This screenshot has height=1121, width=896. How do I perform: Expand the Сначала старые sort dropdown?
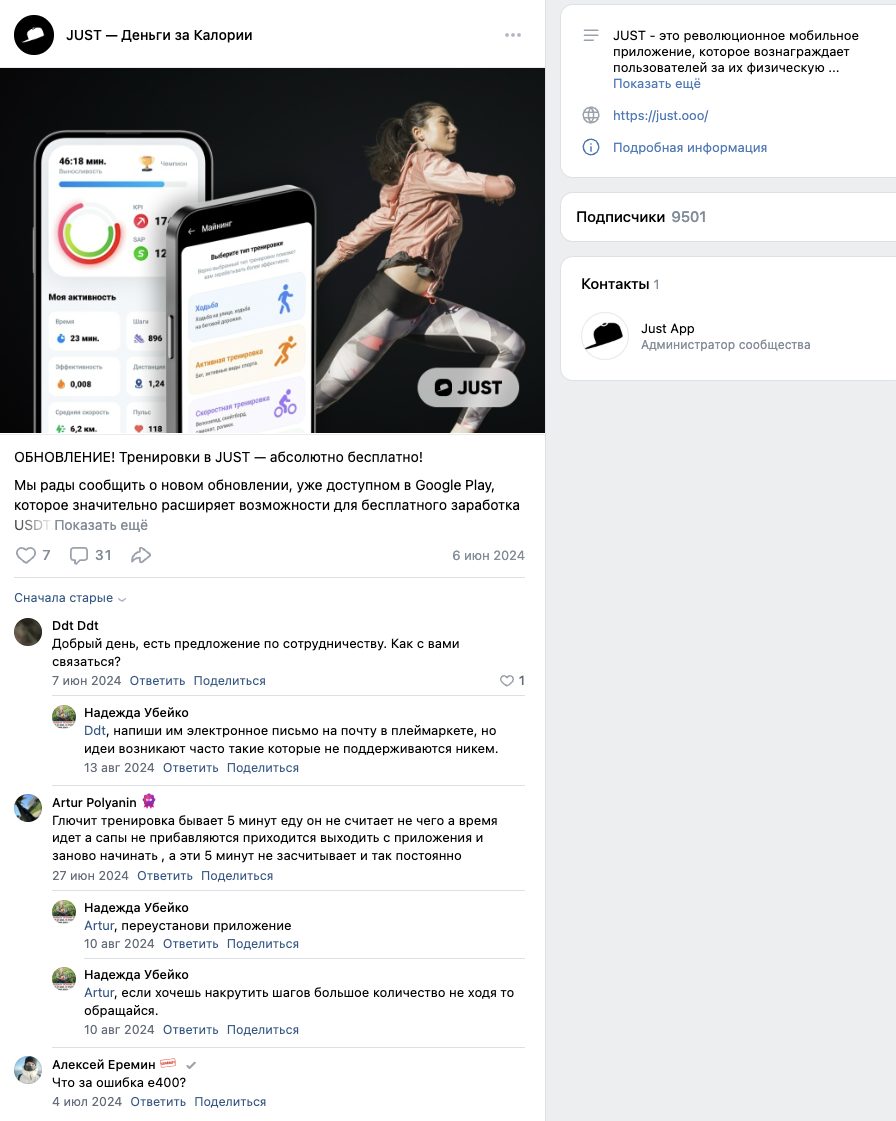click(x=70, y=598)
